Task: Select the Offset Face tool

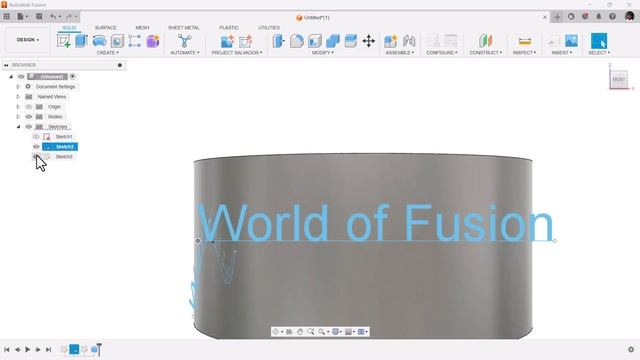Action: click(x=351, y=41)
